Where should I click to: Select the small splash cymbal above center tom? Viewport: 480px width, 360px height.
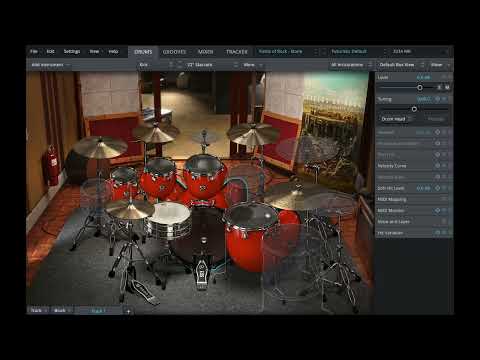click(x=204, y=137)
